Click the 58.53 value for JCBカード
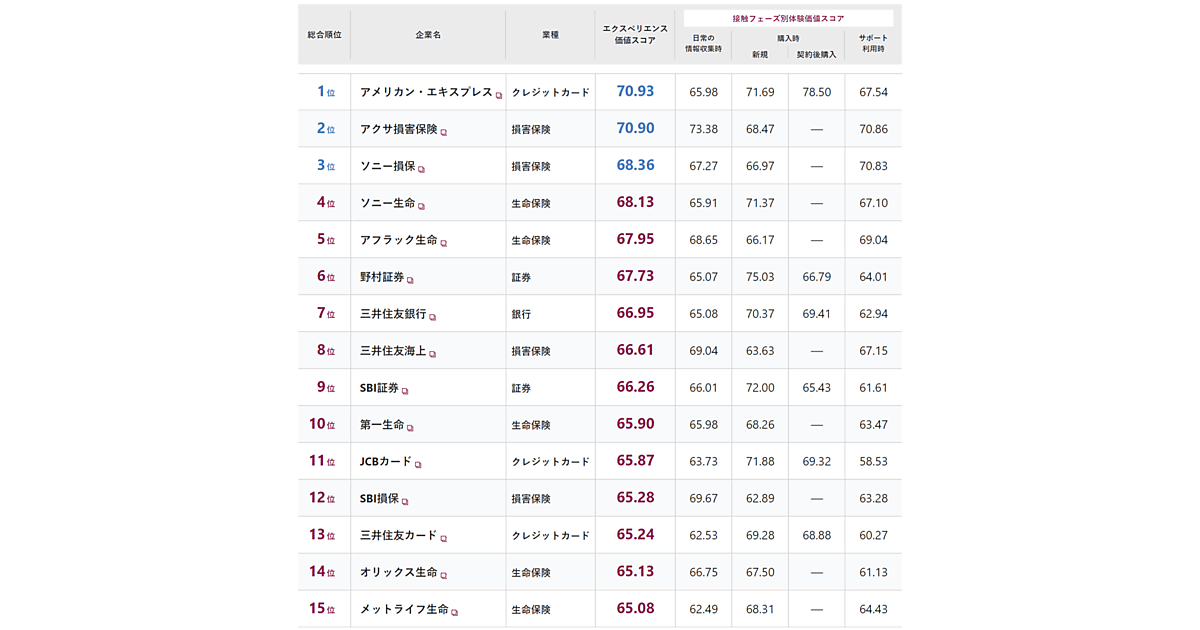 click(873, 462)
